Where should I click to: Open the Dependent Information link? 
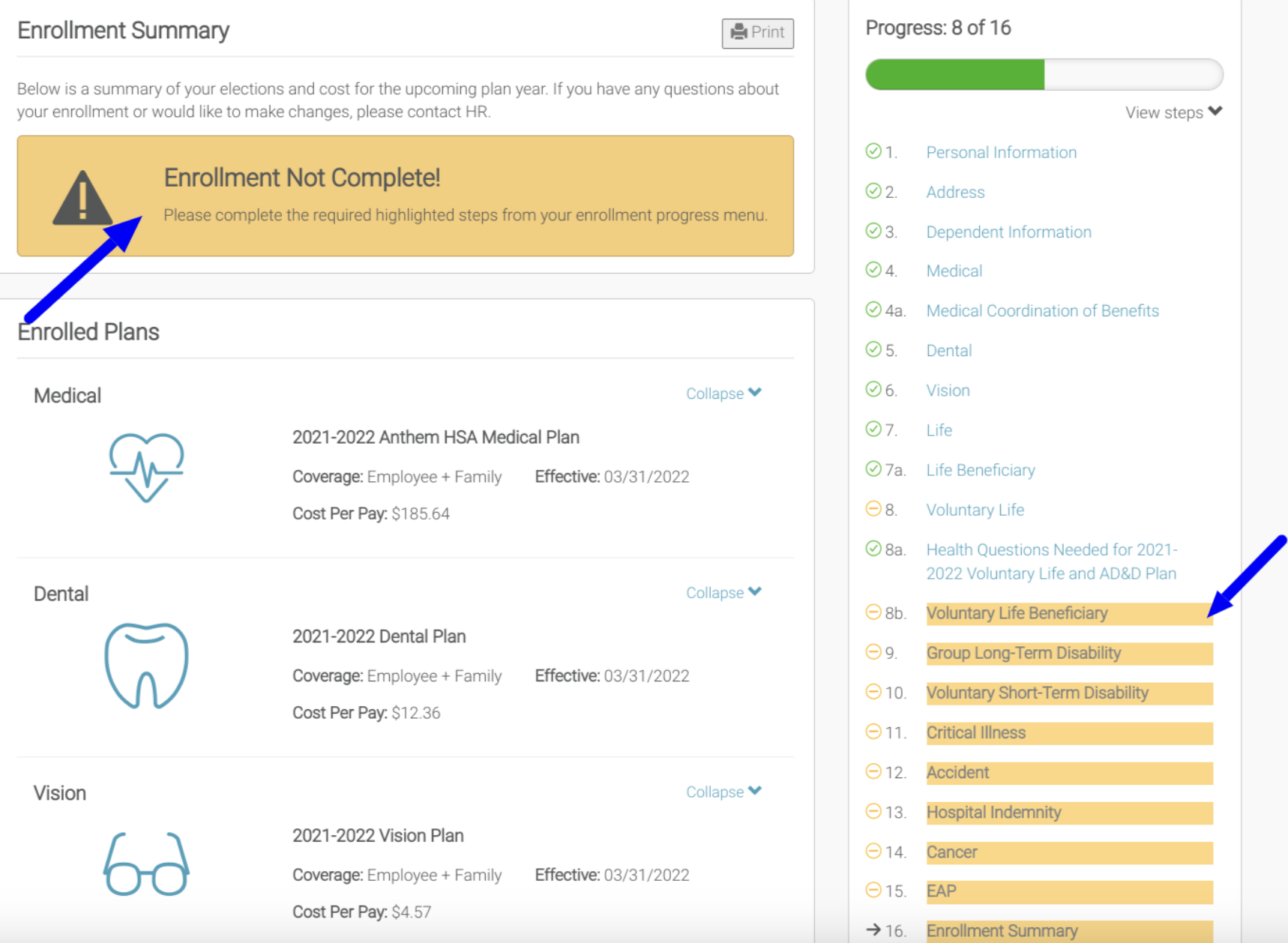coord(1008,232)
